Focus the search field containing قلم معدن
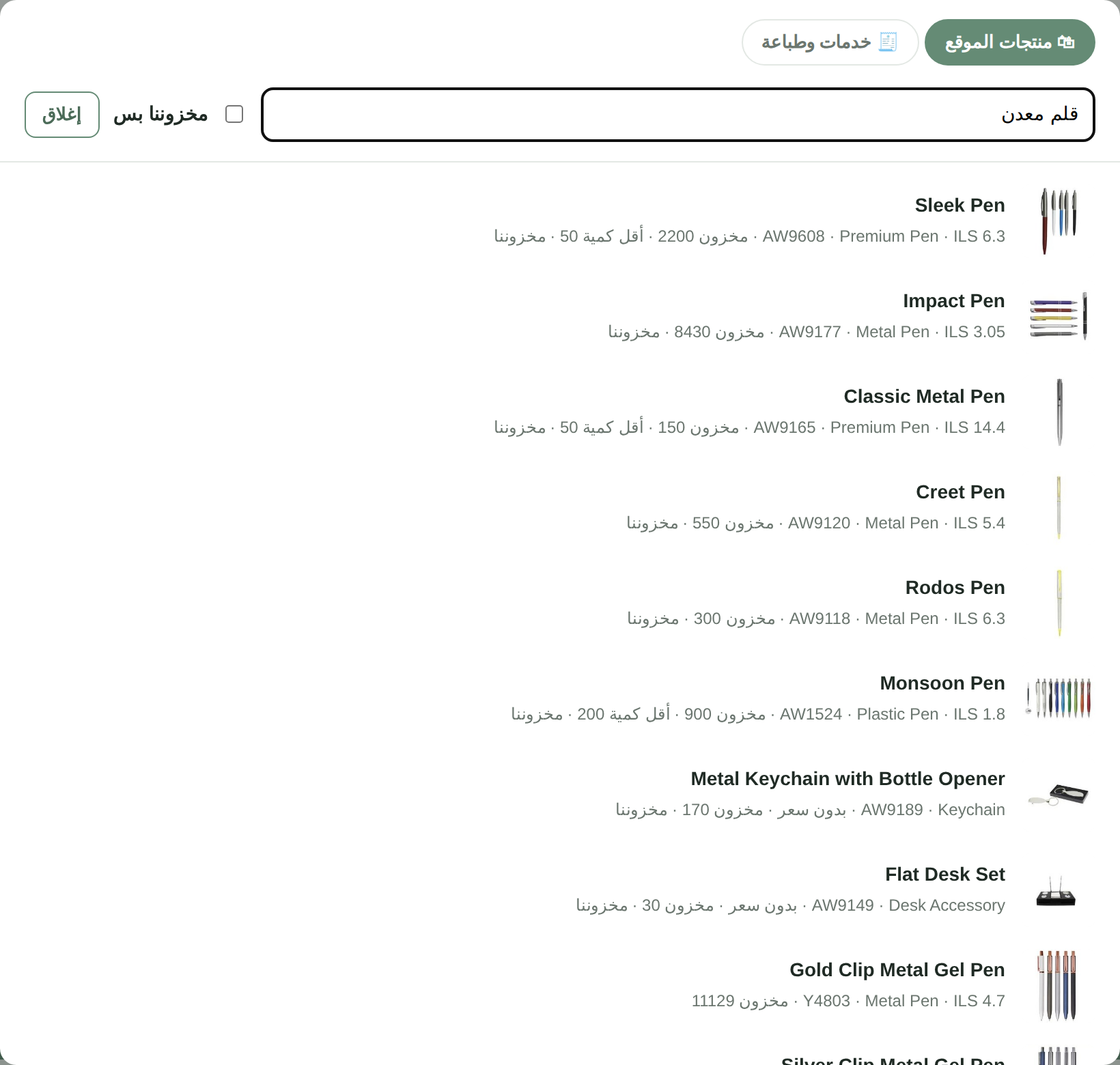This screenshot has width=1120, height=1065. click(x=678, y=115)
